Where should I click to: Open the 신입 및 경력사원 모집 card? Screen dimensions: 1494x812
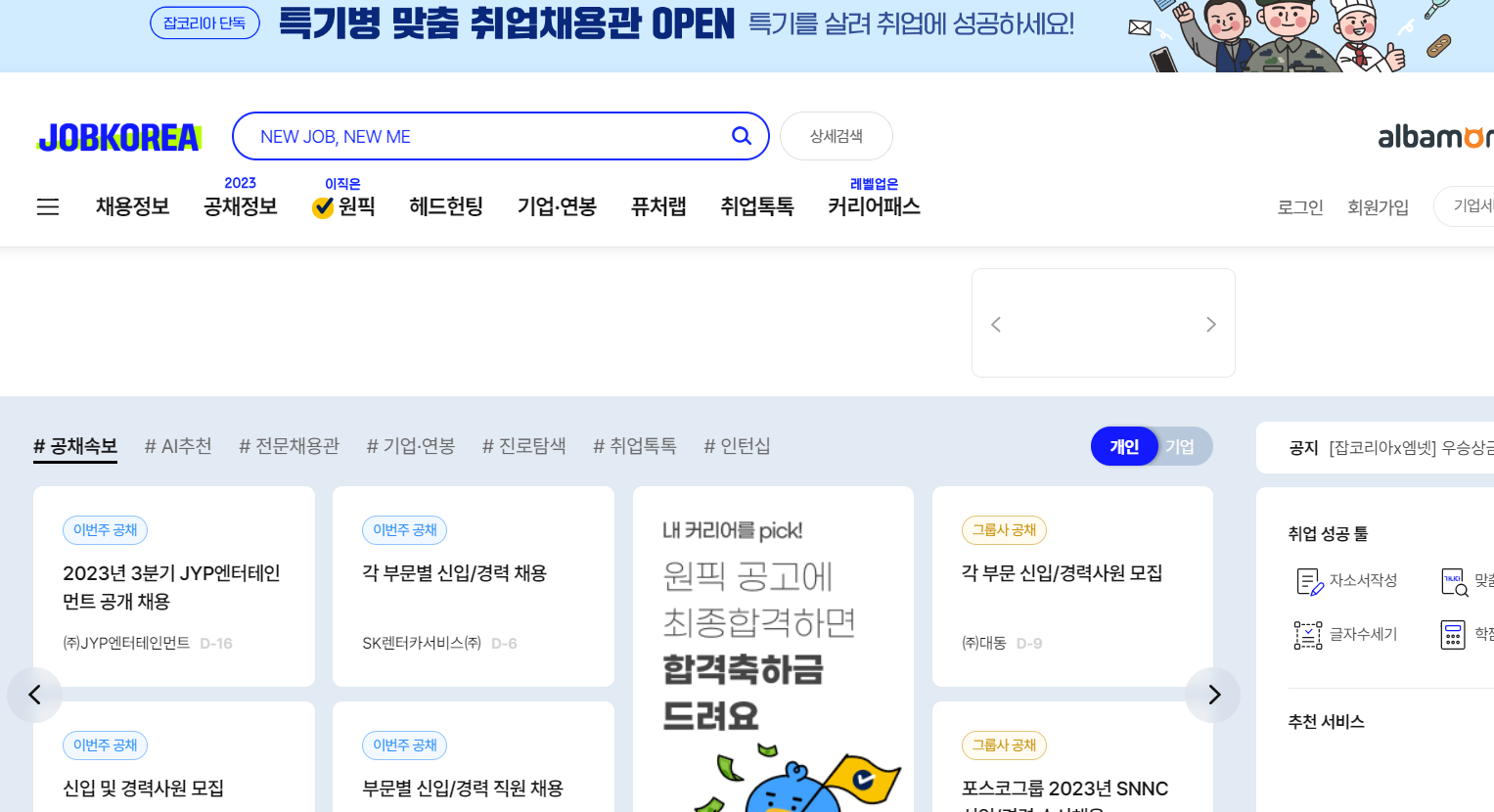[x=174, y=757]
